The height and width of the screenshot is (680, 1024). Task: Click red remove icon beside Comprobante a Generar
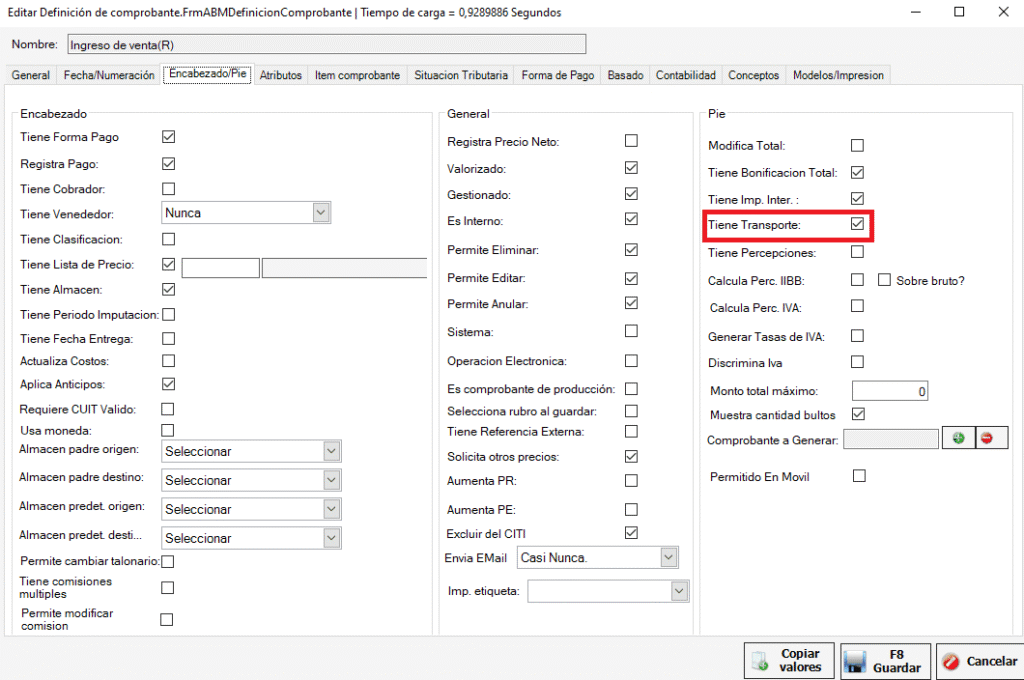(x=988, y=439)
